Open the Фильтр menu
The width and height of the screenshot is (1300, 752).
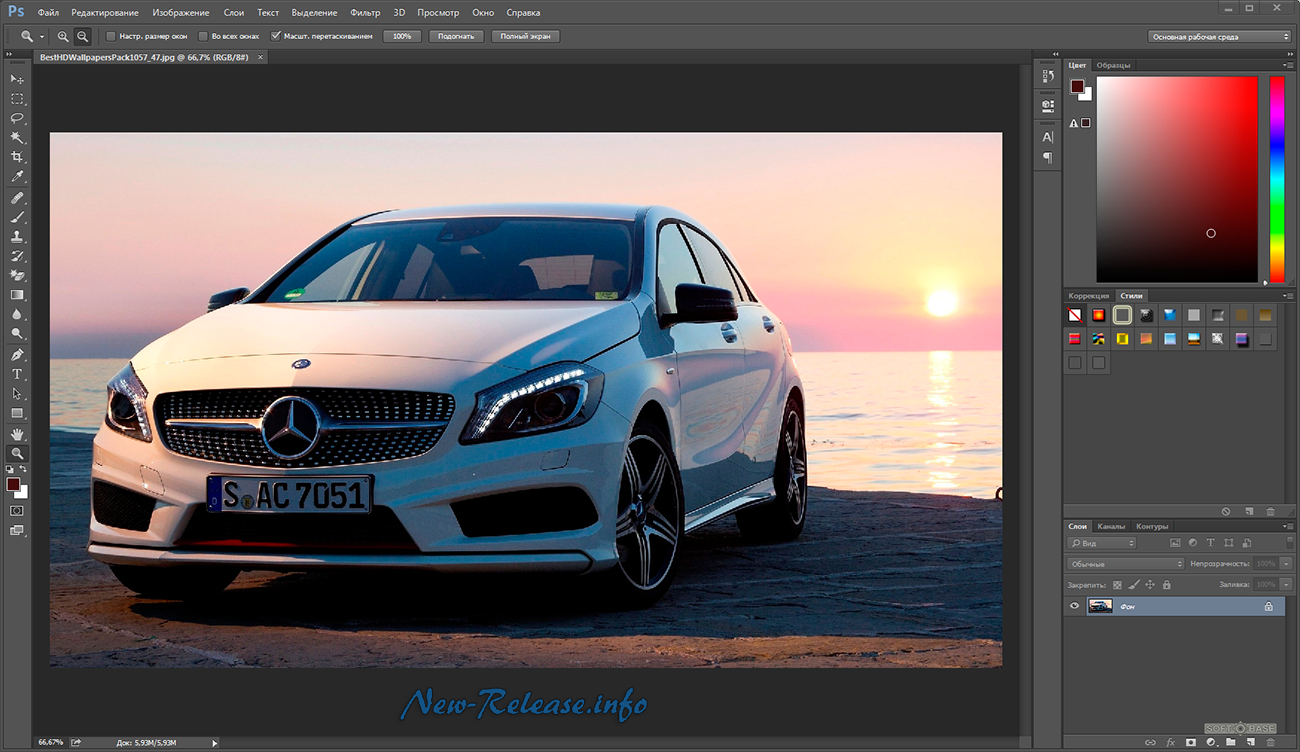click(365, 13)
